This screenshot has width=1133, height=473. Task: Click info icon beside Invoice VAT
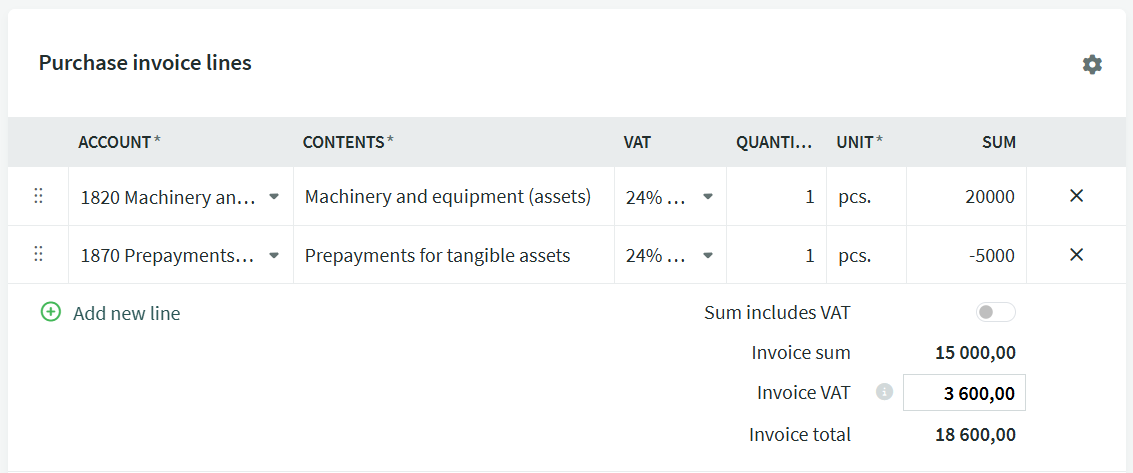(884, 392)
